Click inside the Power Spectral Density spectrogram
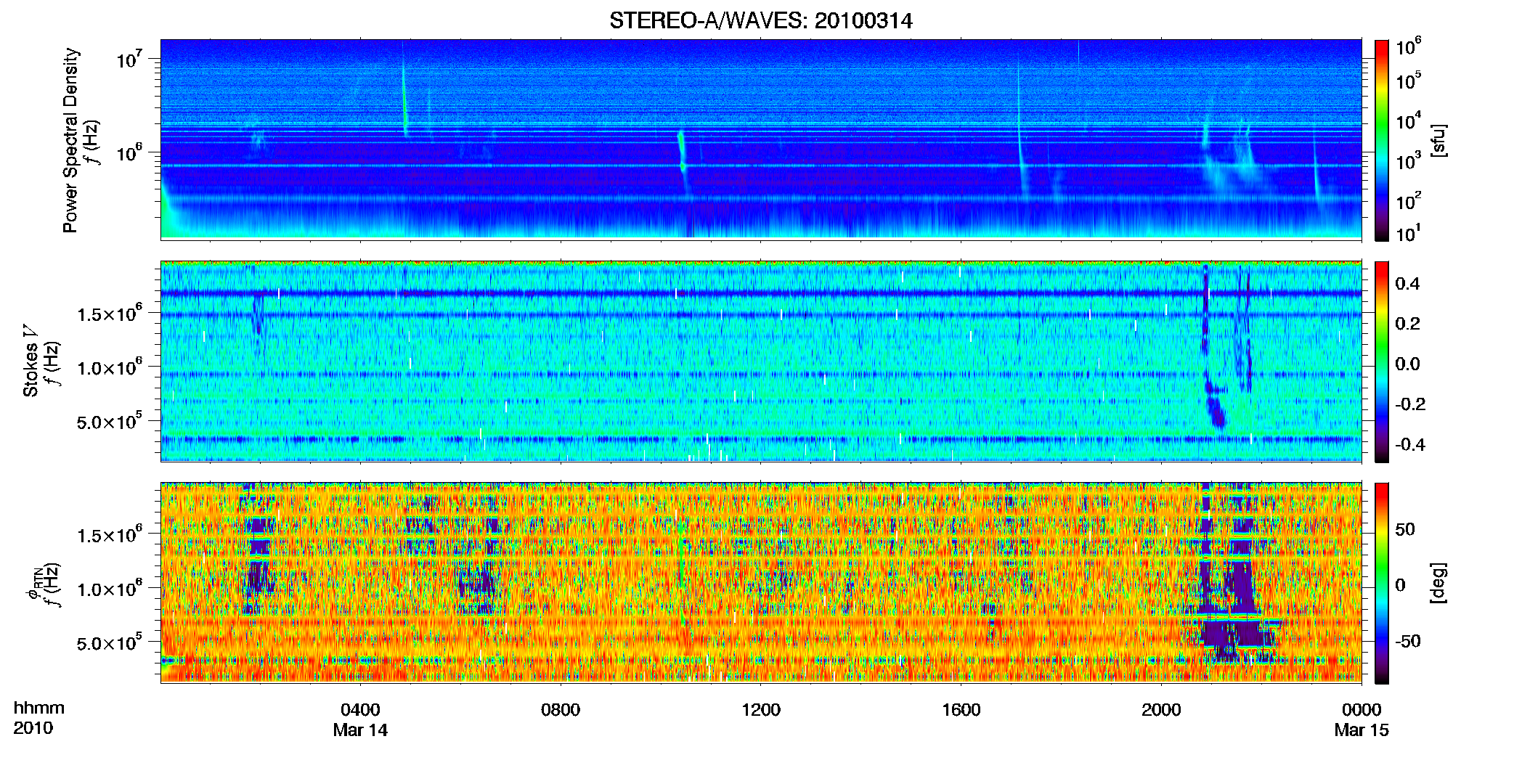The image size is (1522, 784). pos(761,139)
